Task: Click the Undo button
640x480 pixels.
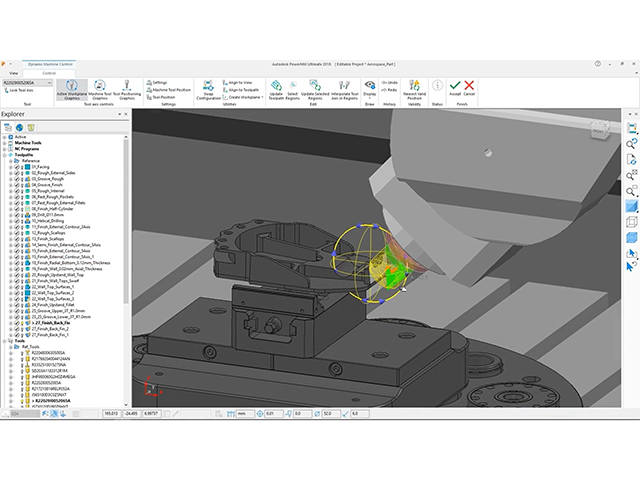Action: point(390,83)
